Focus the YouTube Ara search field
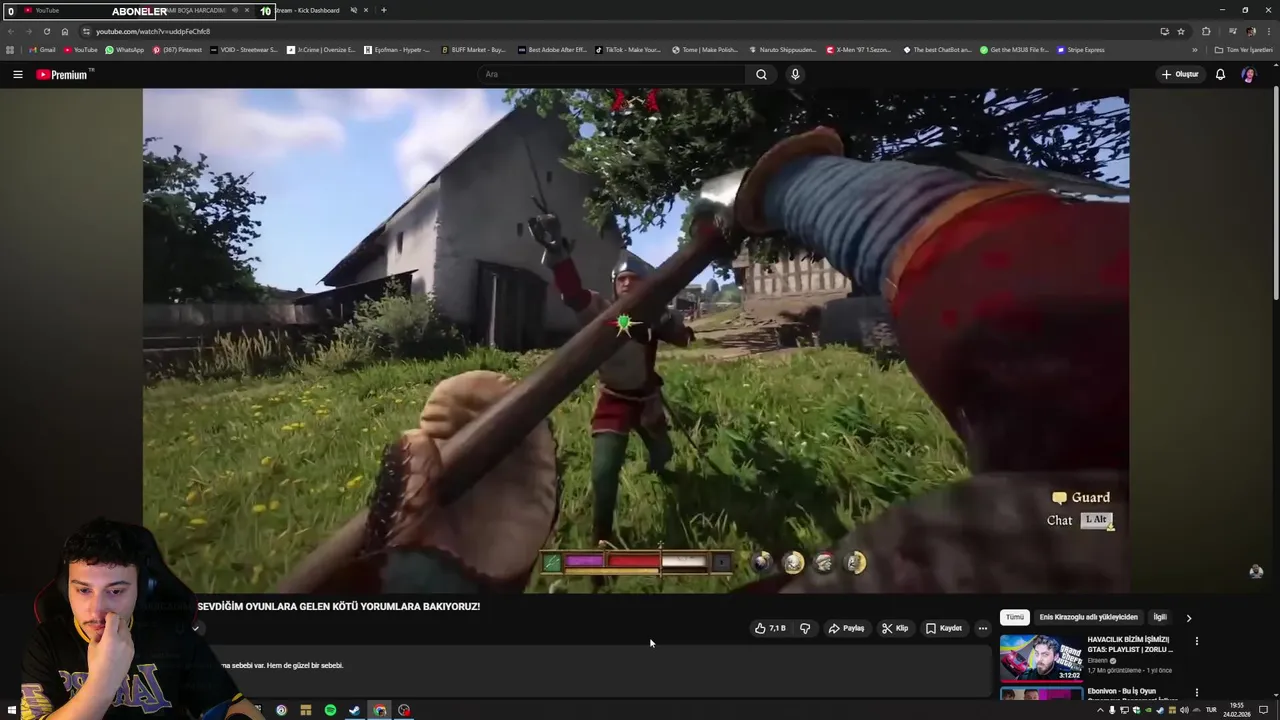Screen dimensions: 1280x720 [x=610, y=74]
